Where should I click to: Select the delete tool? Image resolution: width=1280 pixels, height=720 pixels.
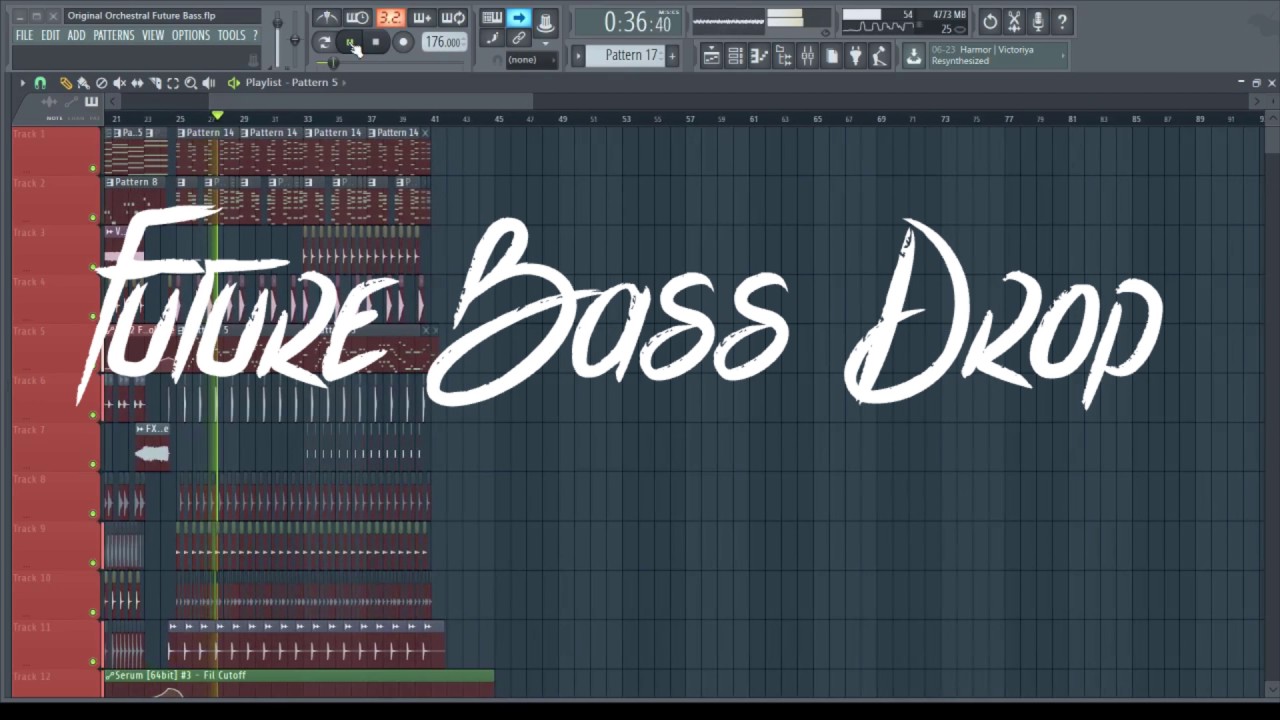point(101,83)
